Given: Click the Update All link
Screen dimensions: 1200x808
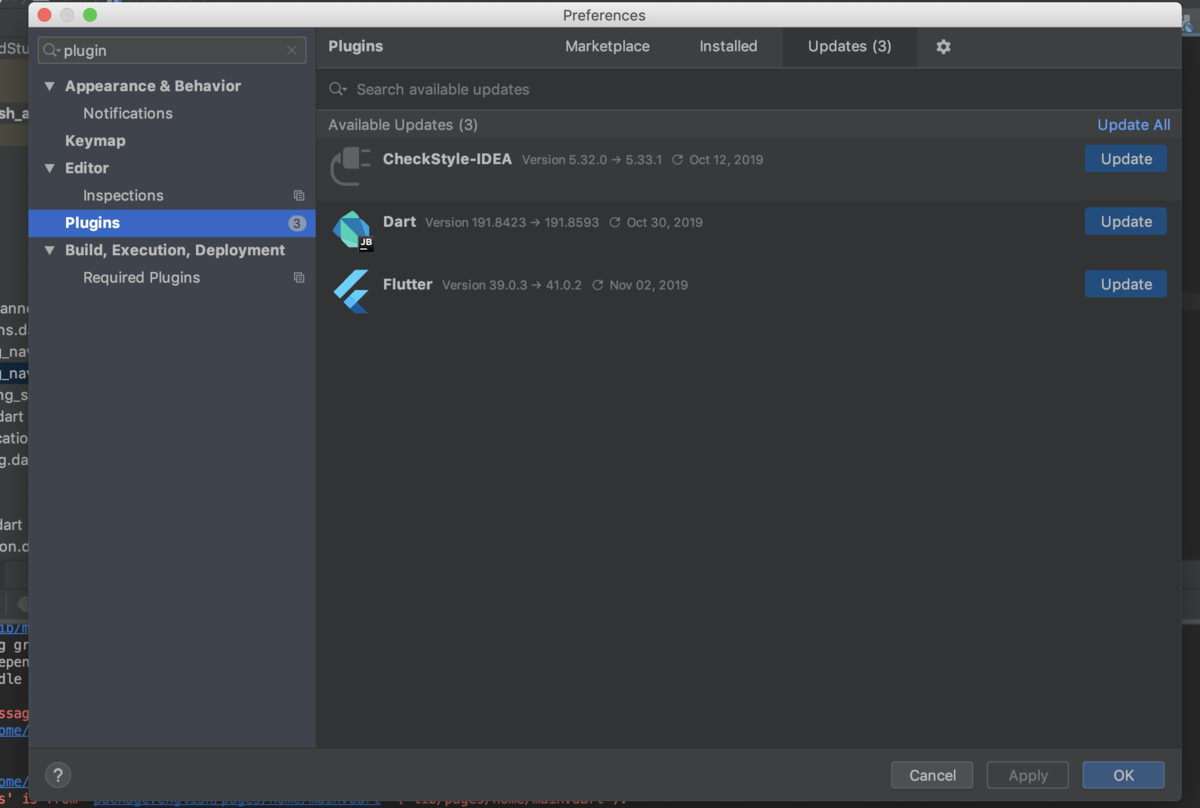Looking at the screenshot, I should pos(1133,125).
